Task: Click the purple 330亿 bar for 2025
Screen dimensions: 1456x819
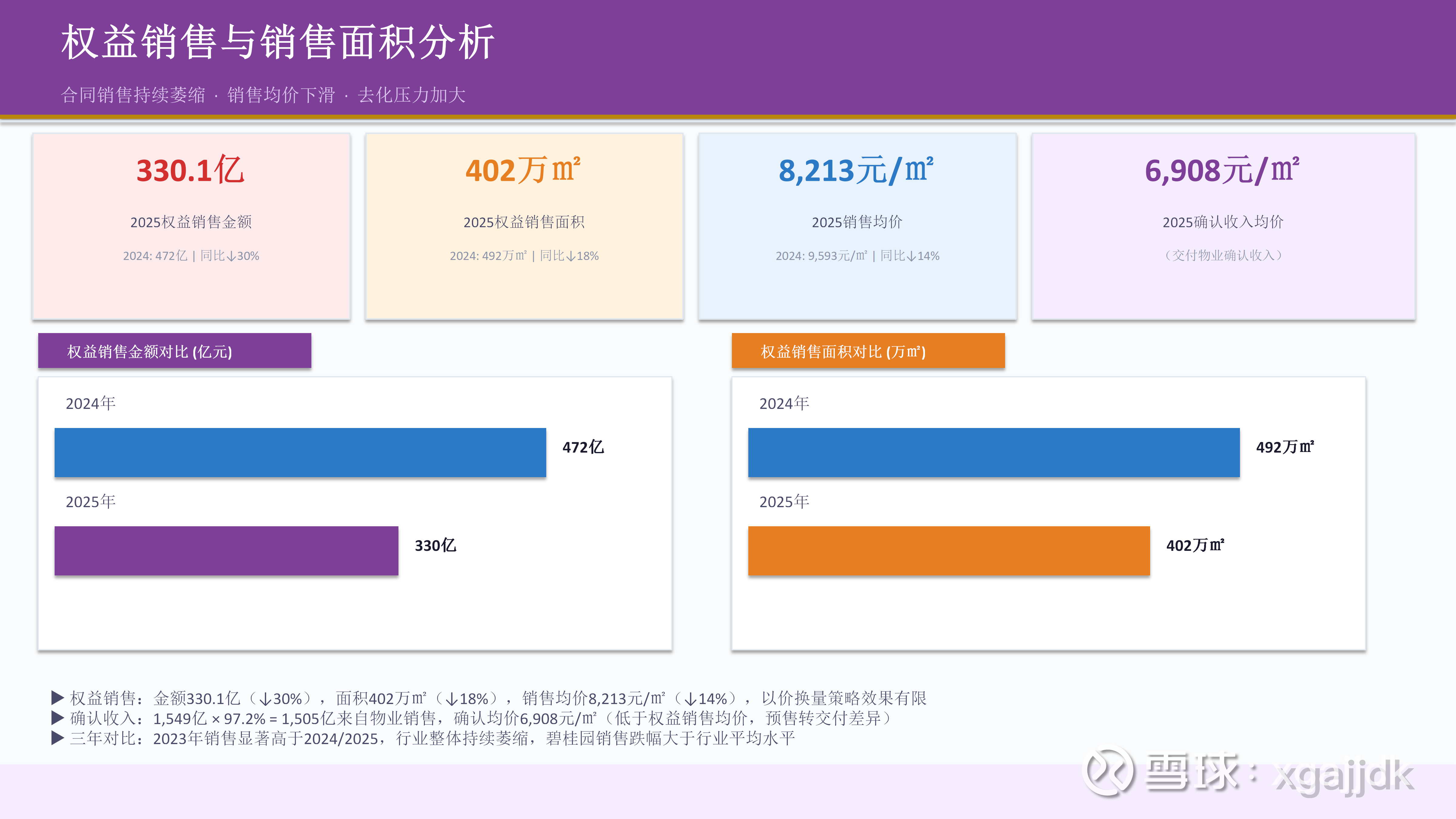Action: (226, 551)
